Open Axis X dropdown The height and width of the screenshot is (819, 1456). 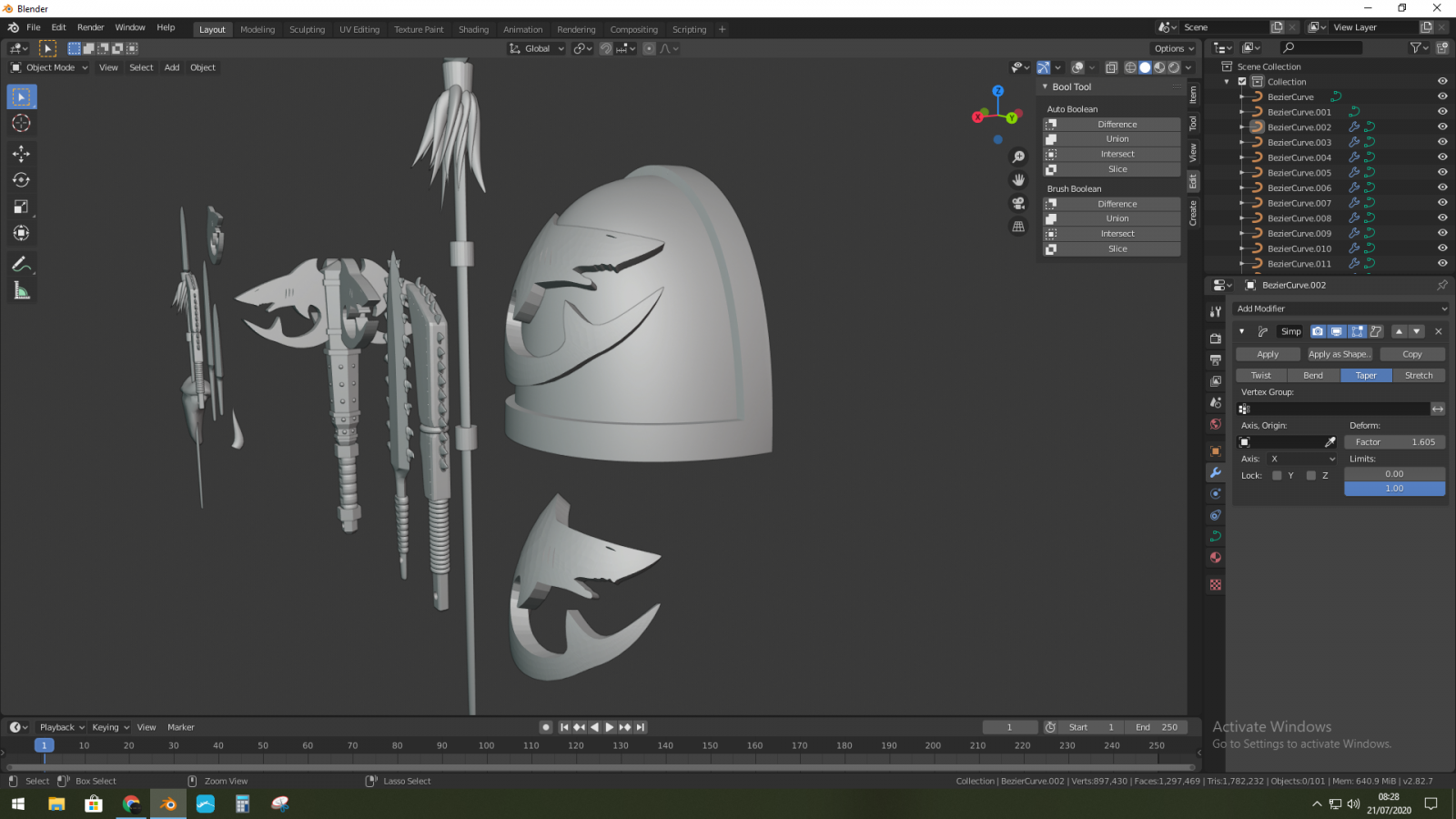pos(1302,459)
